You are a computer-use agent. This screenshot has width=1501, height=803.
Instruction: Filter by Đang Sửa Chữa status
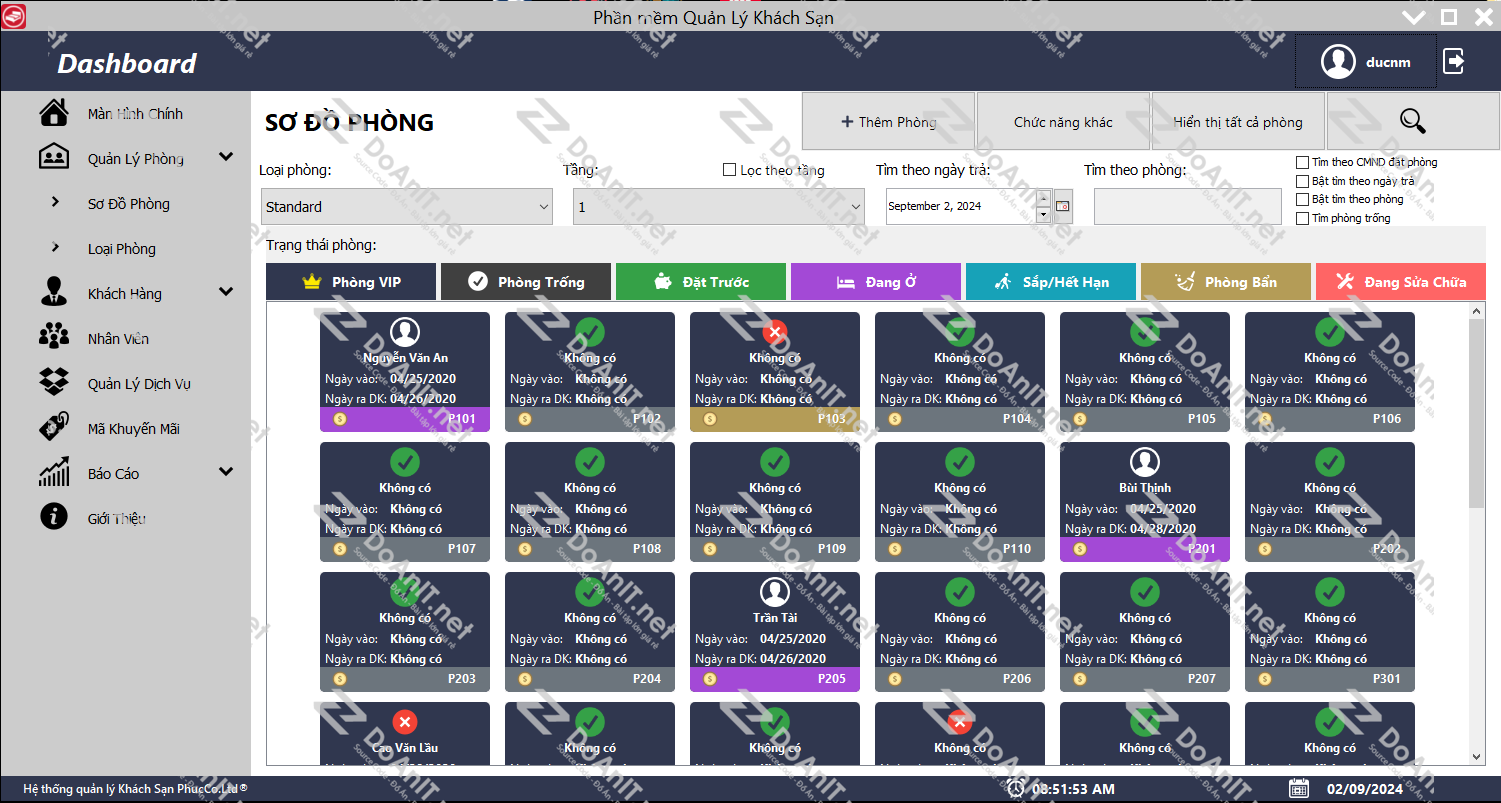coord(1401,282)
